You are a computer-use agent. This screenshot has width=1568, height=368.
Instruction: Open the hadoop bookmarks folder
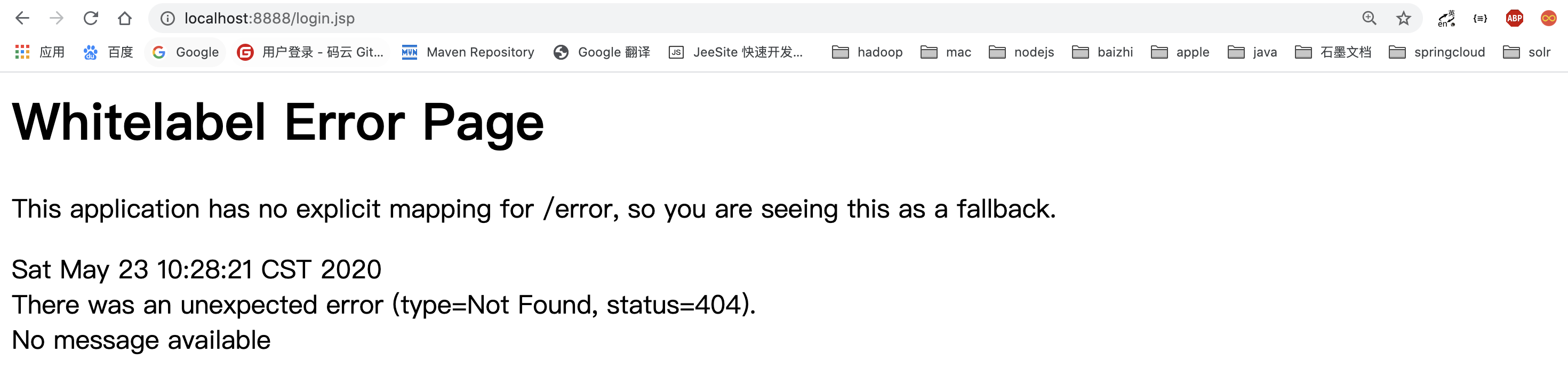[x=867, y=52]
